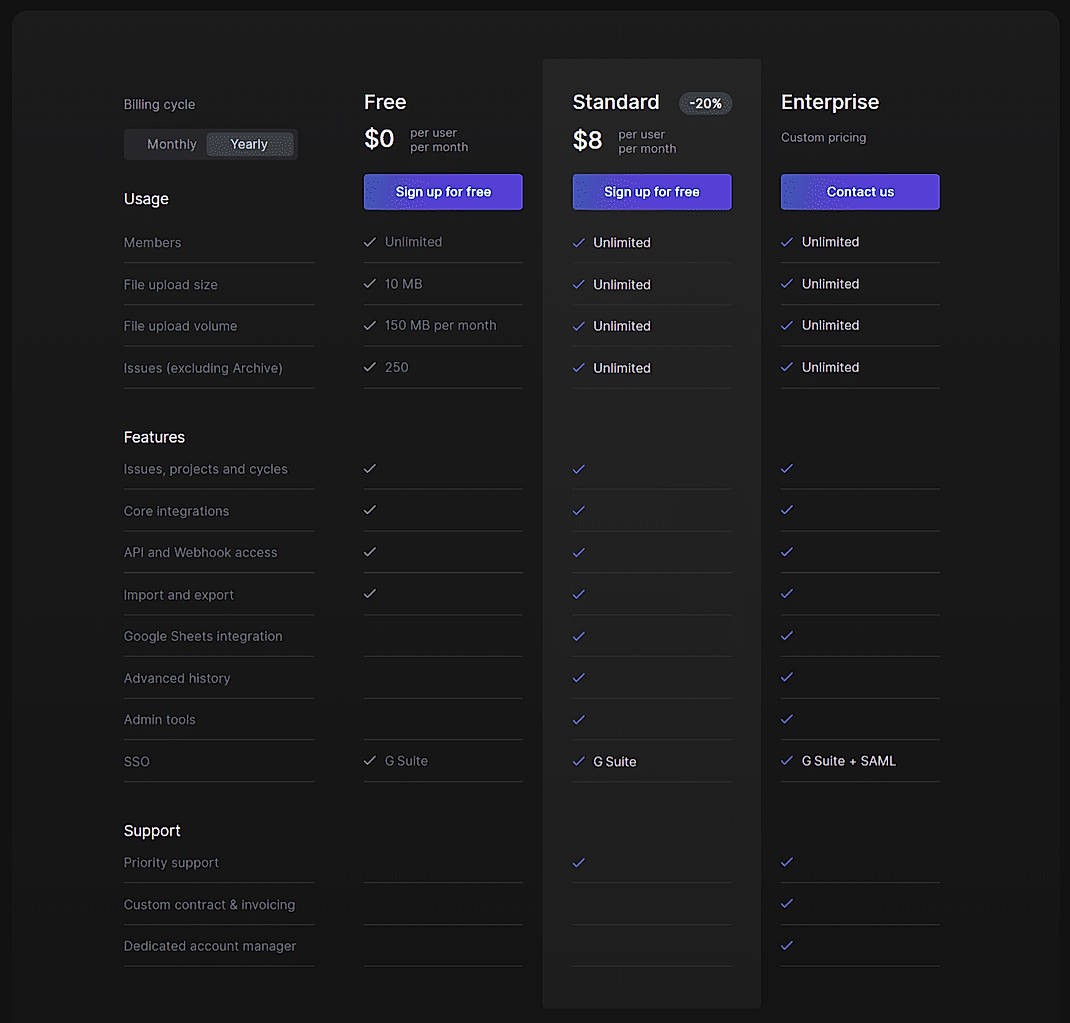Click Contact us for Enterprise pricing
This screenshot has width=1070, height=1023.
(859, 191)
